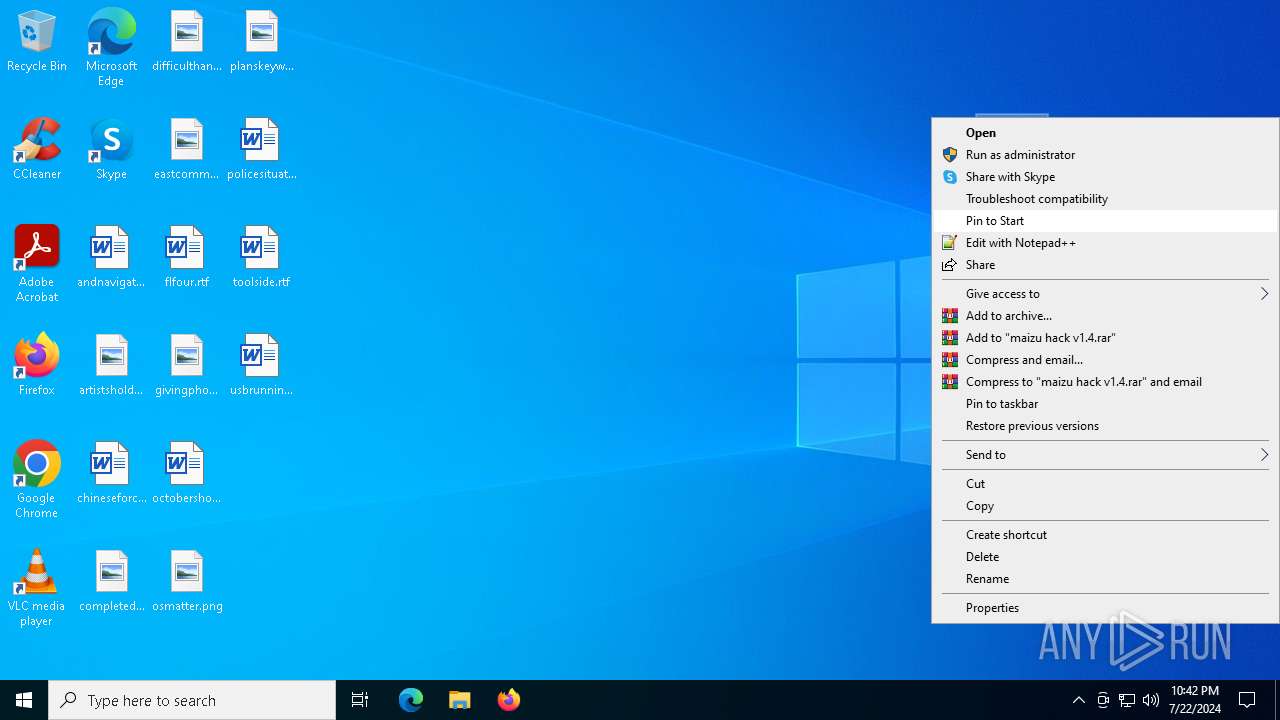Select the flfour.rtf document
Screen dimensions: 1280x720
point(187,258)
